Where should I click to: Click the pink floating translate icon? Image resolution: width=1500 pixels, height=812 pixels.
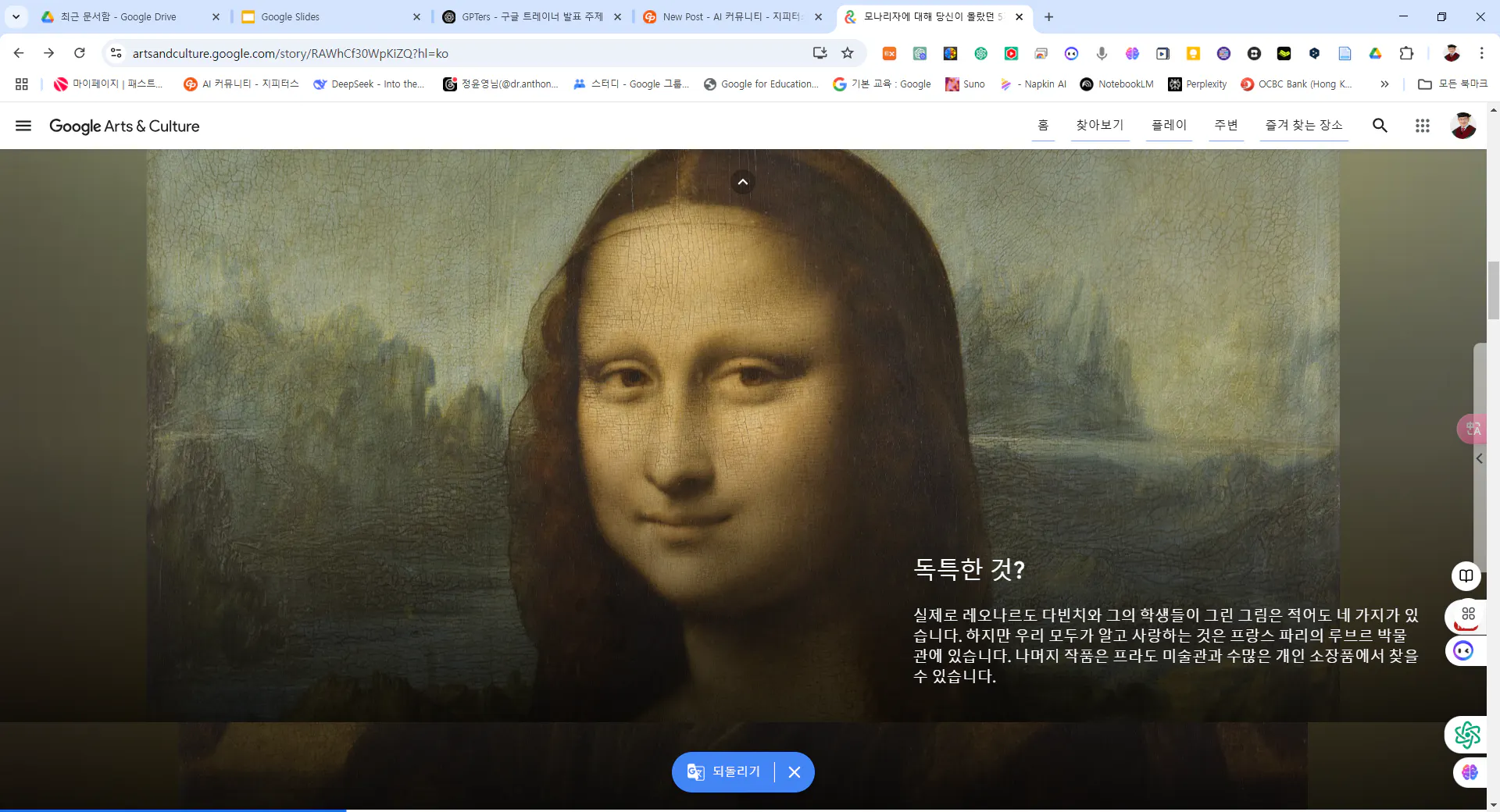click(1473, 429)
